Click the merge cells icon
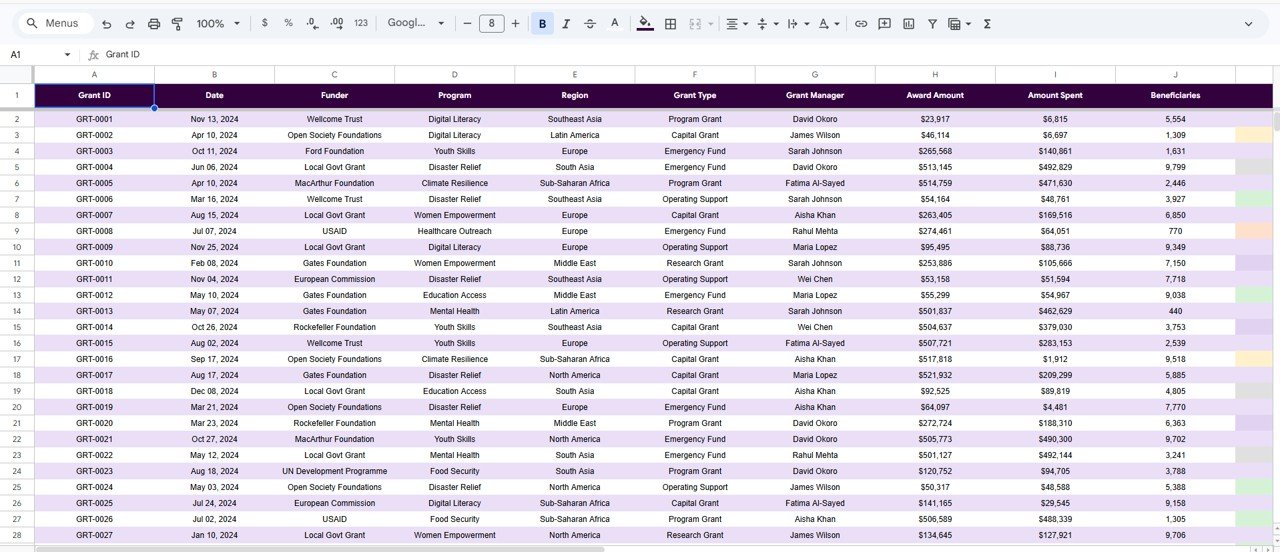This screenshot has height=552, width=1280. 695,23
